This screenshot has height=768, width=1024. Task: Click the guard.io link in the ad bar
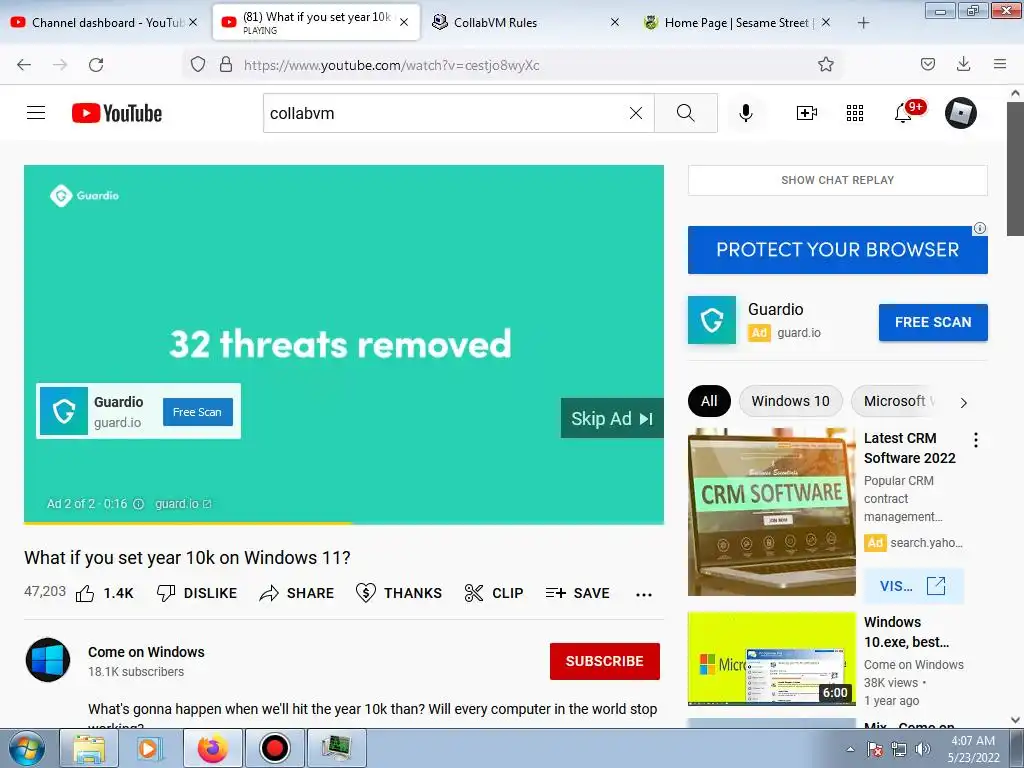(183, 504)
